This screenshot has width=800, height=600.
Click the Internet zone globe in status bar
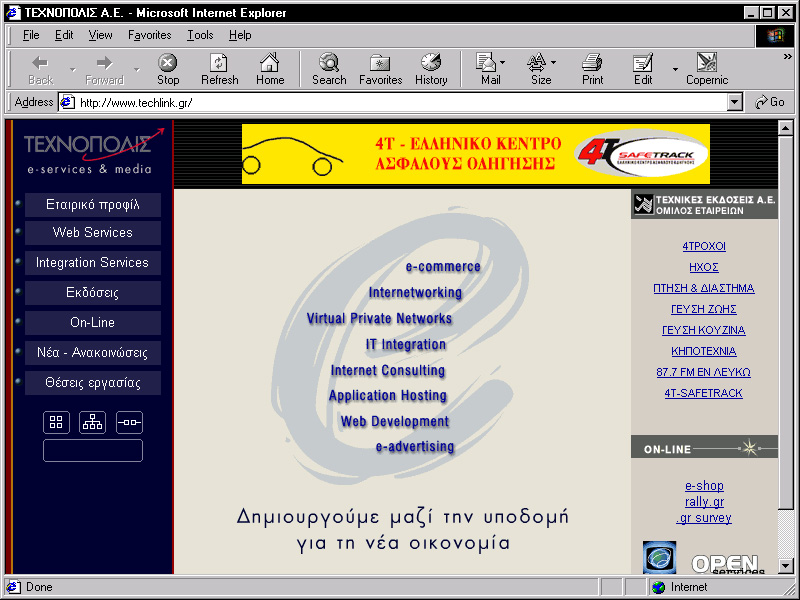point(659,587)
